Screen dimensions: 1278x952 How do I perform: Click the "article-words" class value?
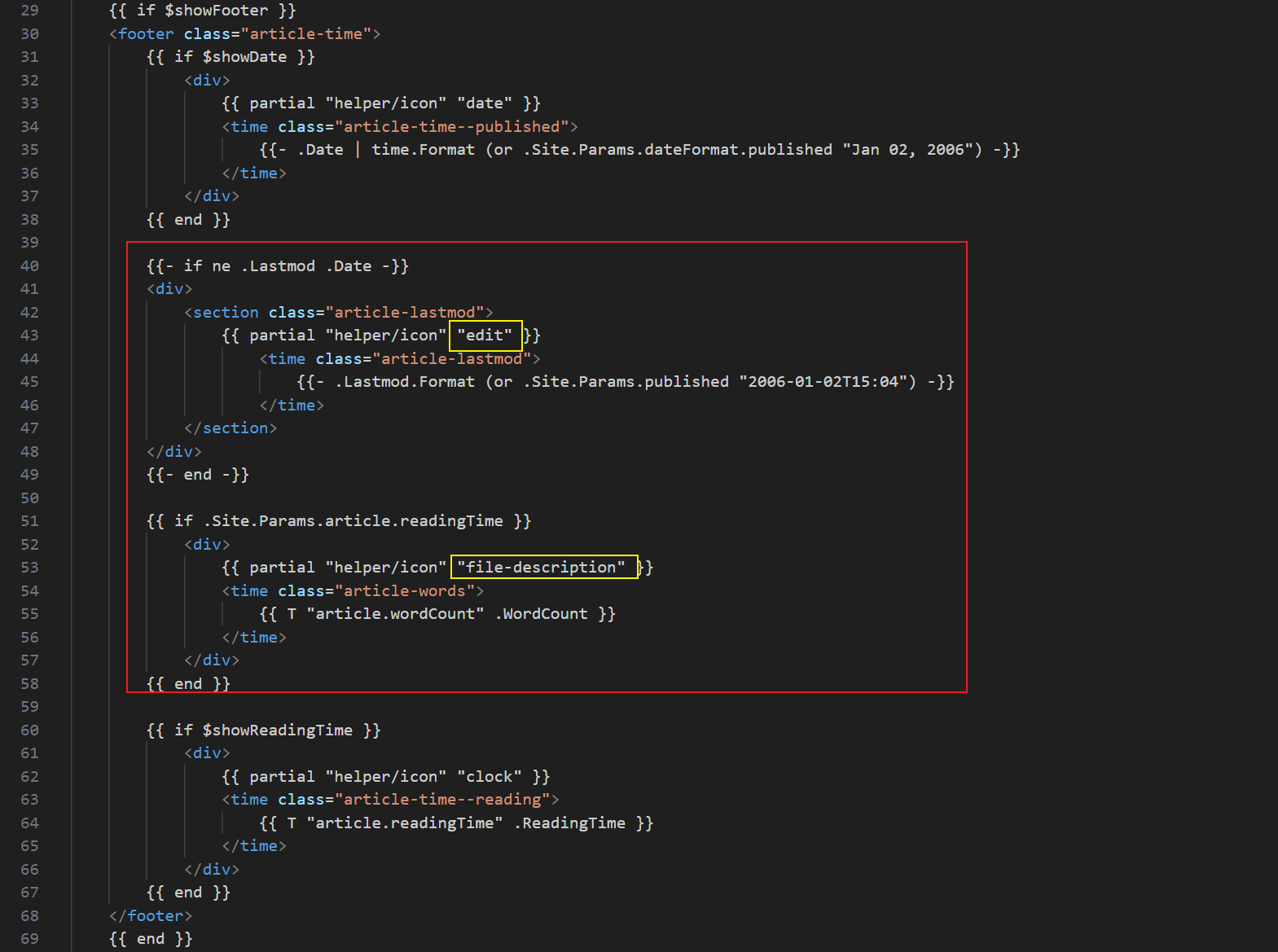pos(405,591)
